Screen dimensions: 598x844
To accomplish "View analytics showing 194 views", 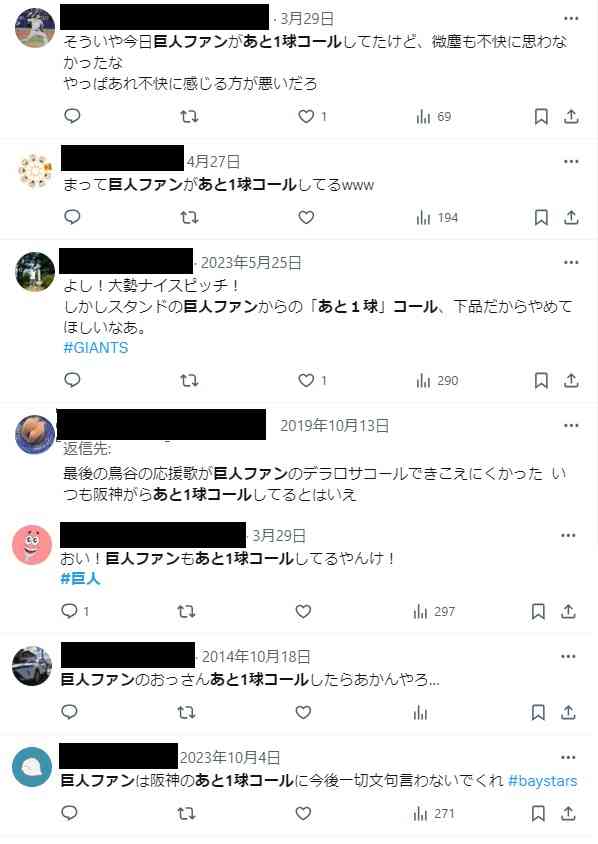I will pyautogui.click(x=437, y=217).
